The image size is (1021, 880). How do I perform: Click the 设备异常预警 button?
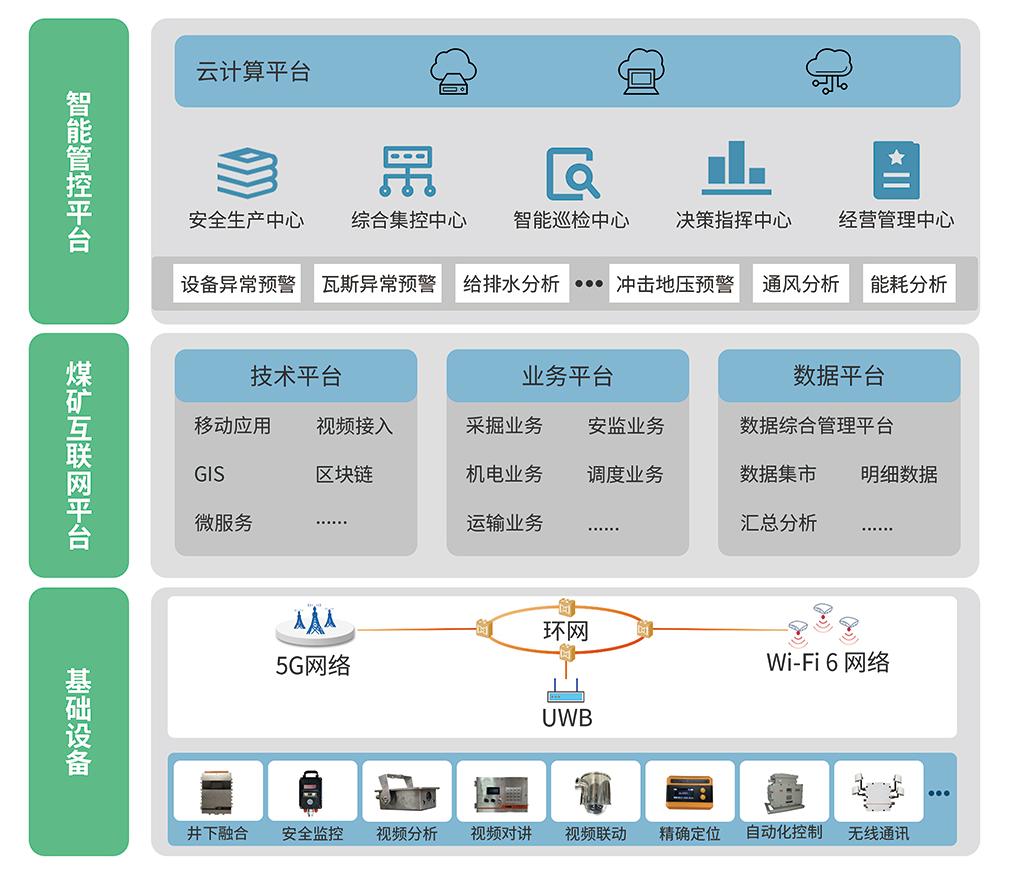tap(238, 284)
